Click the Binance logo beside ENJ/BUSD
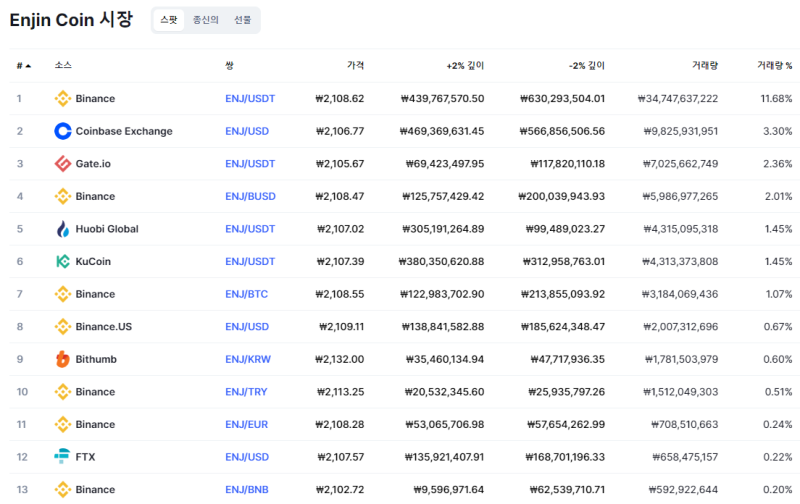 pyautogui.click(x=63, y=196)
